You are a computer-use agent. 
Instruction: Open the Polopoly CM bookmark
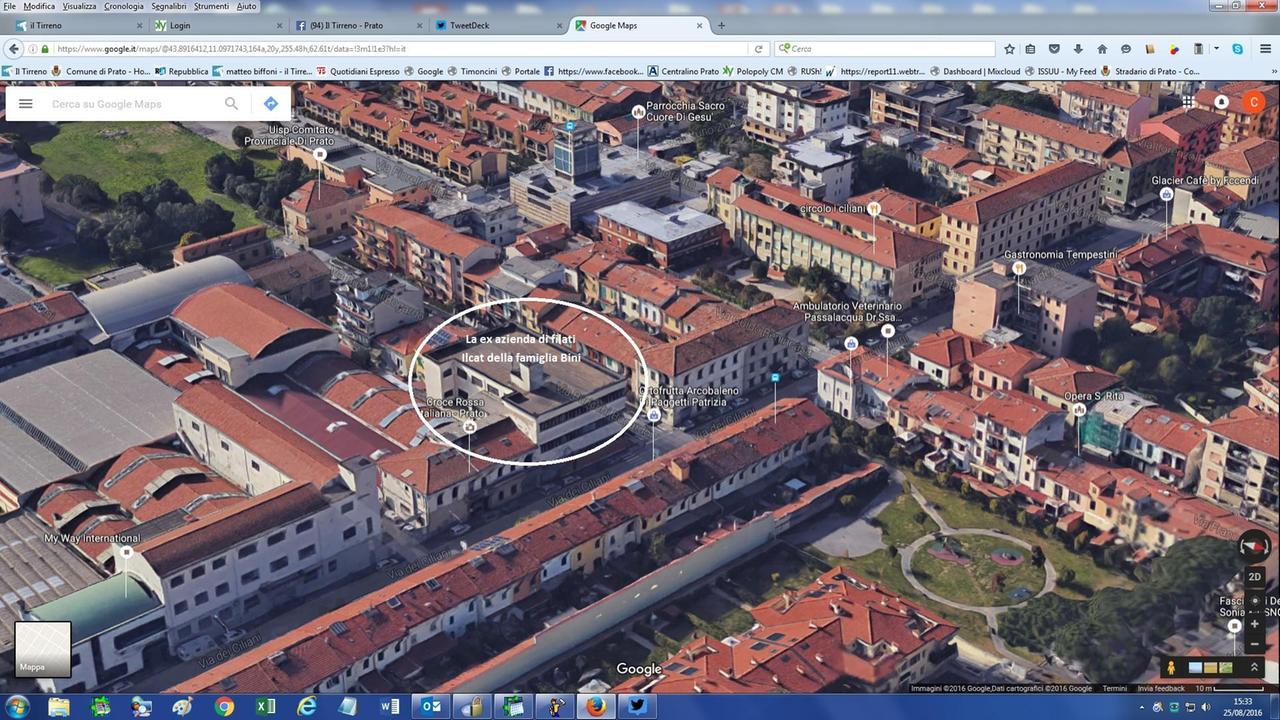[752, 71]
